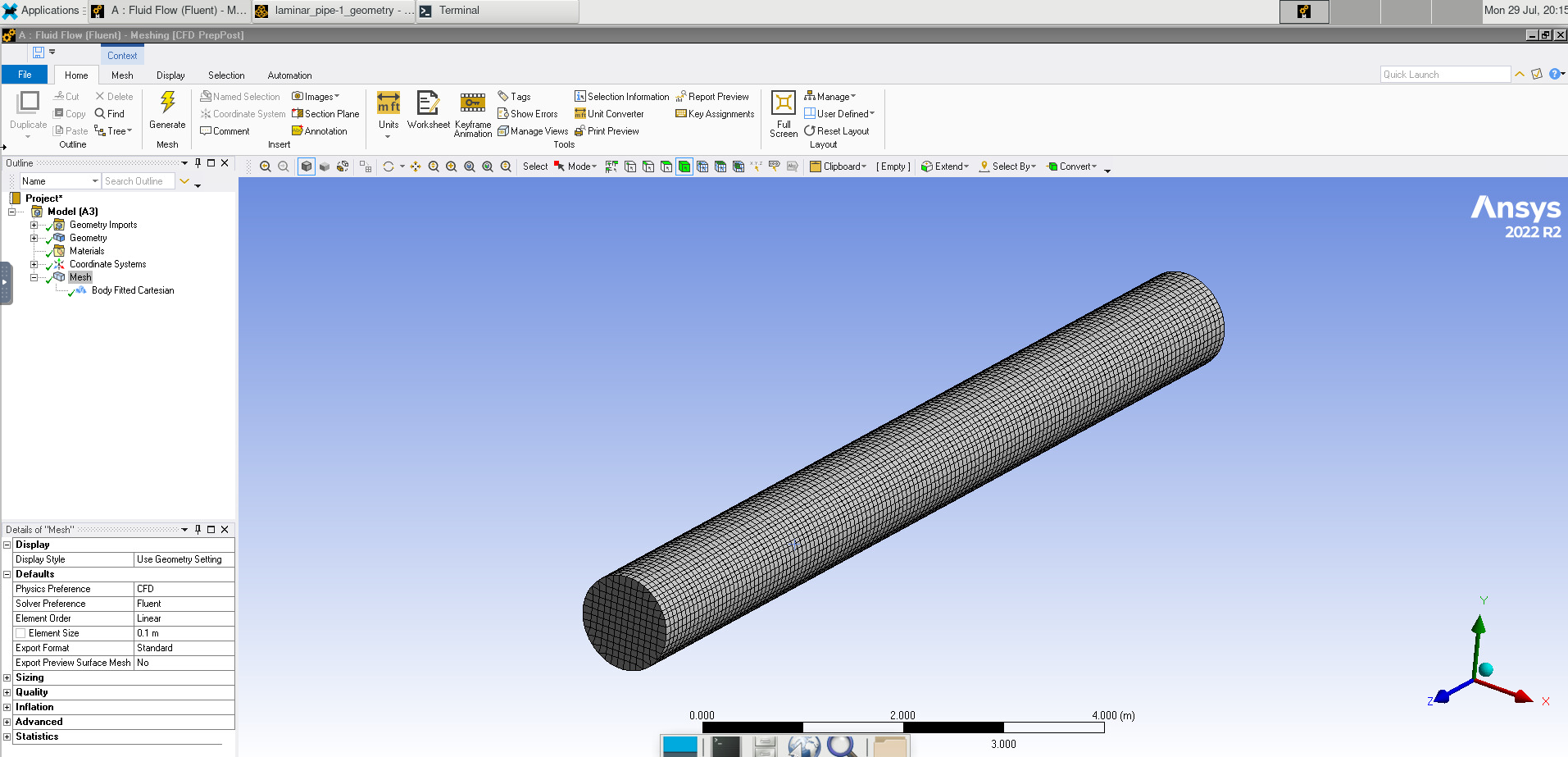
Task: Open the Unit Converter
Action: [609, 114]
